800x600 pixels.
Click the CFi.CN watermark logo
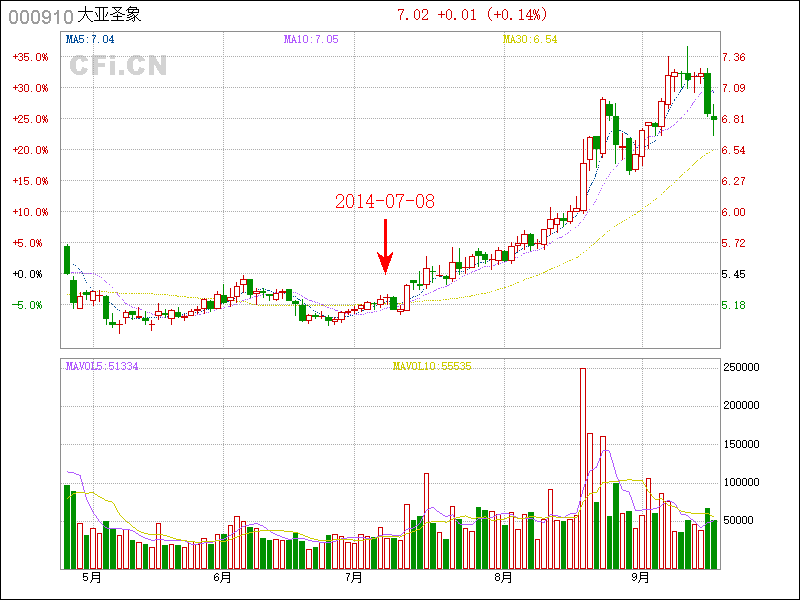118,66
